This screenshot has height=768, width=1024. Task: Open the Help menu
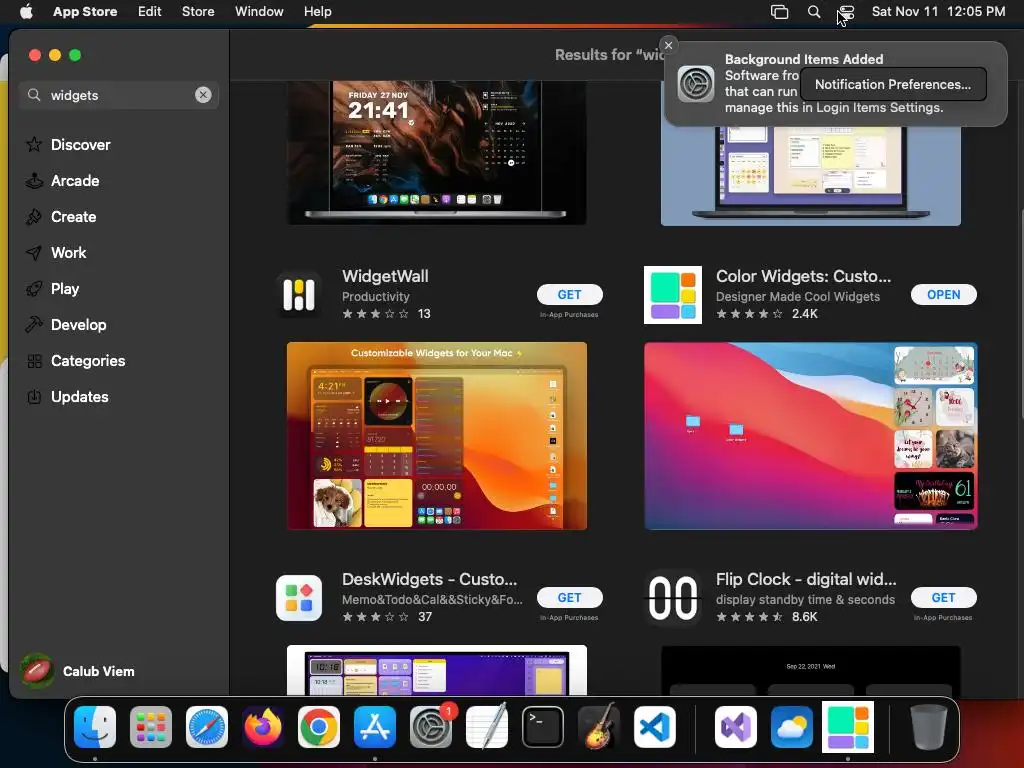317,11
